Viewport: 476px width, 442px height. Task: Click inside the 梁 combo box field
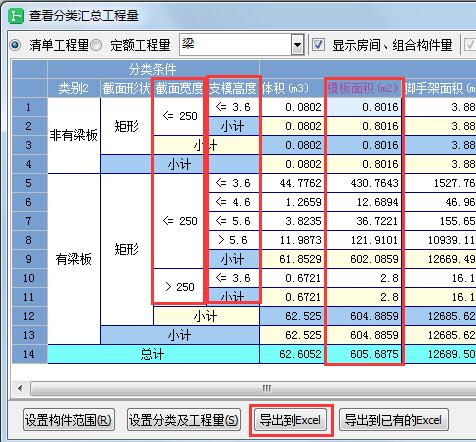point(236,45)
